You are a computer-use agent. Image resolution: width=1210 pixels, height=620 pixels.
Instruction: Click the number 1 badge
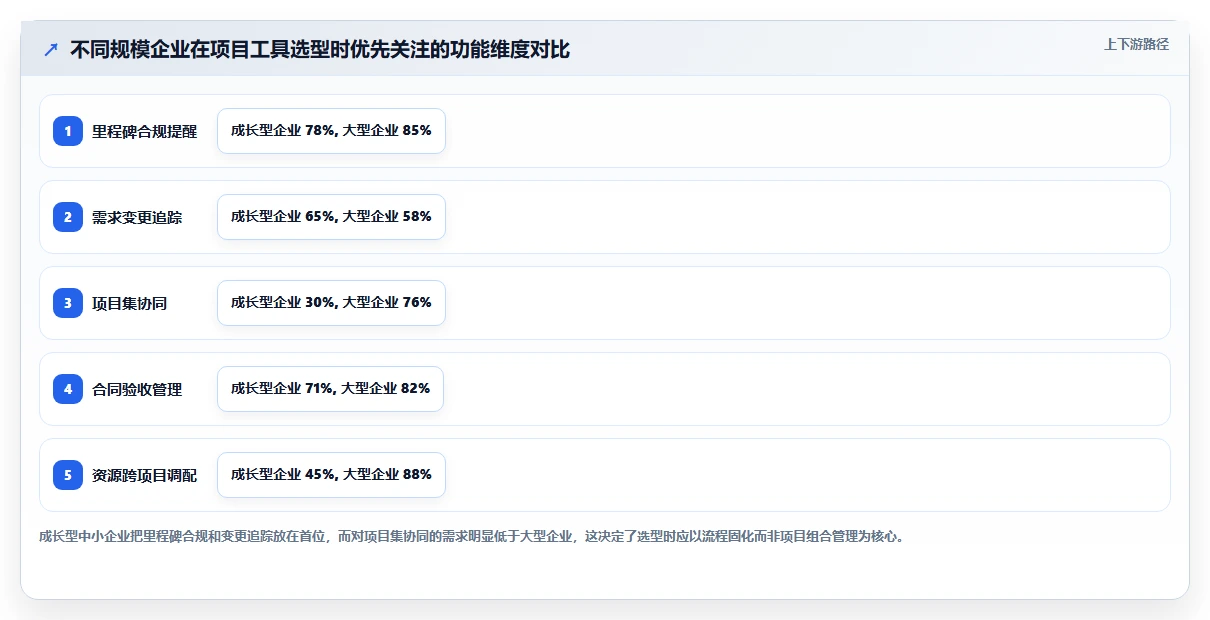pyautogui.click(x=68, y=131)
